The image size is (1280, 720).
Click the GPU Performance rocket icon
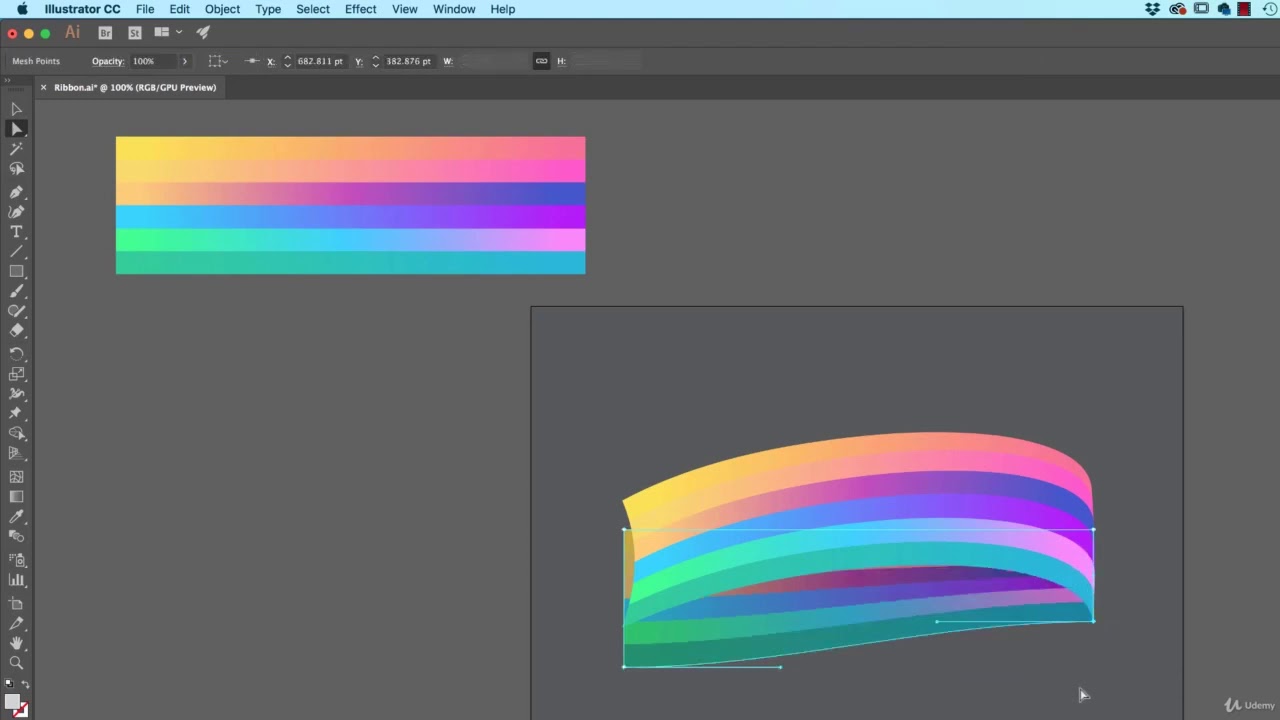click(x=203, y=33)
